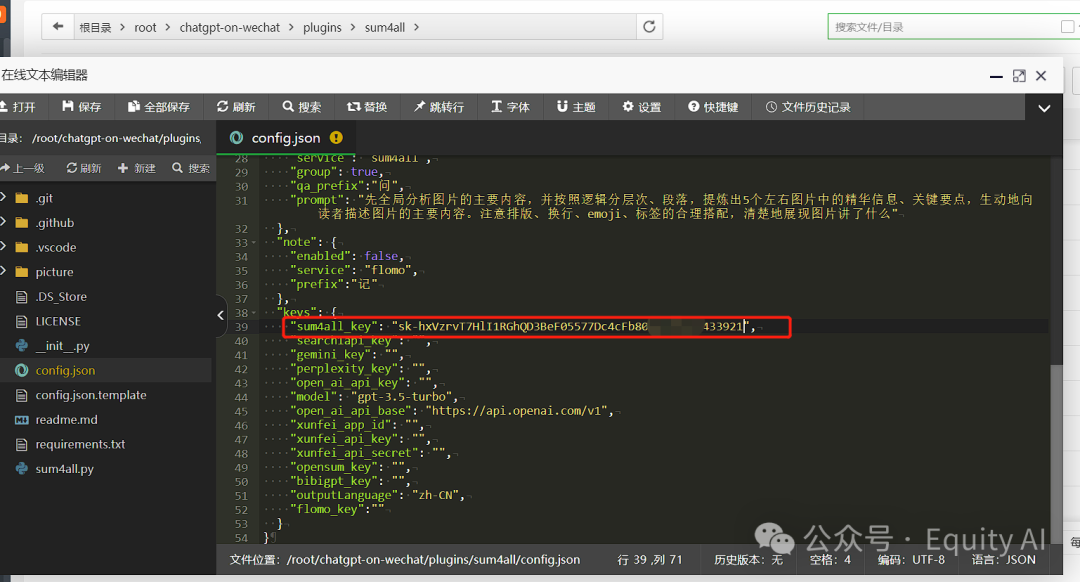Open the 设置 editor settings
This screenshot has height=582, width=1080.
[x=642, y=107]
